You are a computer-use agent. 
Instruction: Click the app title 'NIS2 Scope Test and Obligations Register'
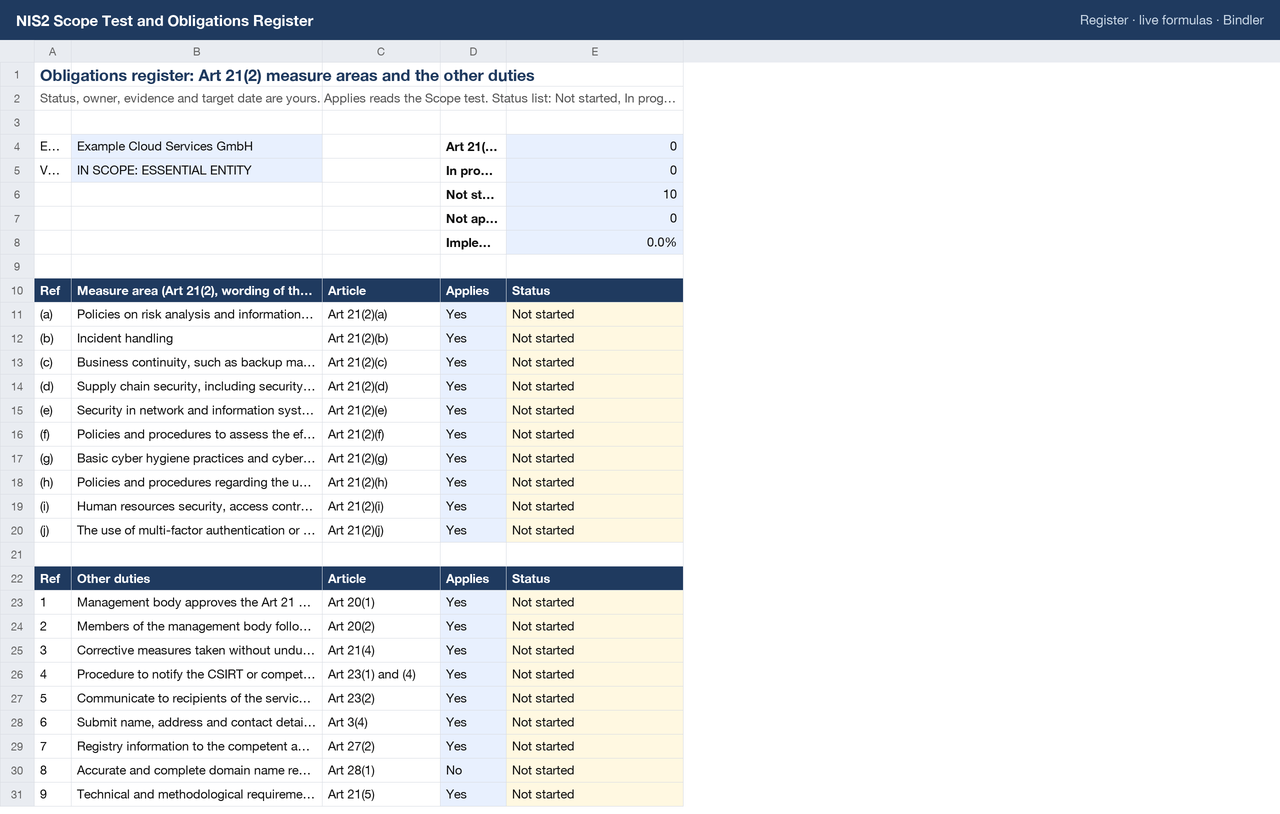pyautogui.click(x=164, y=20)
